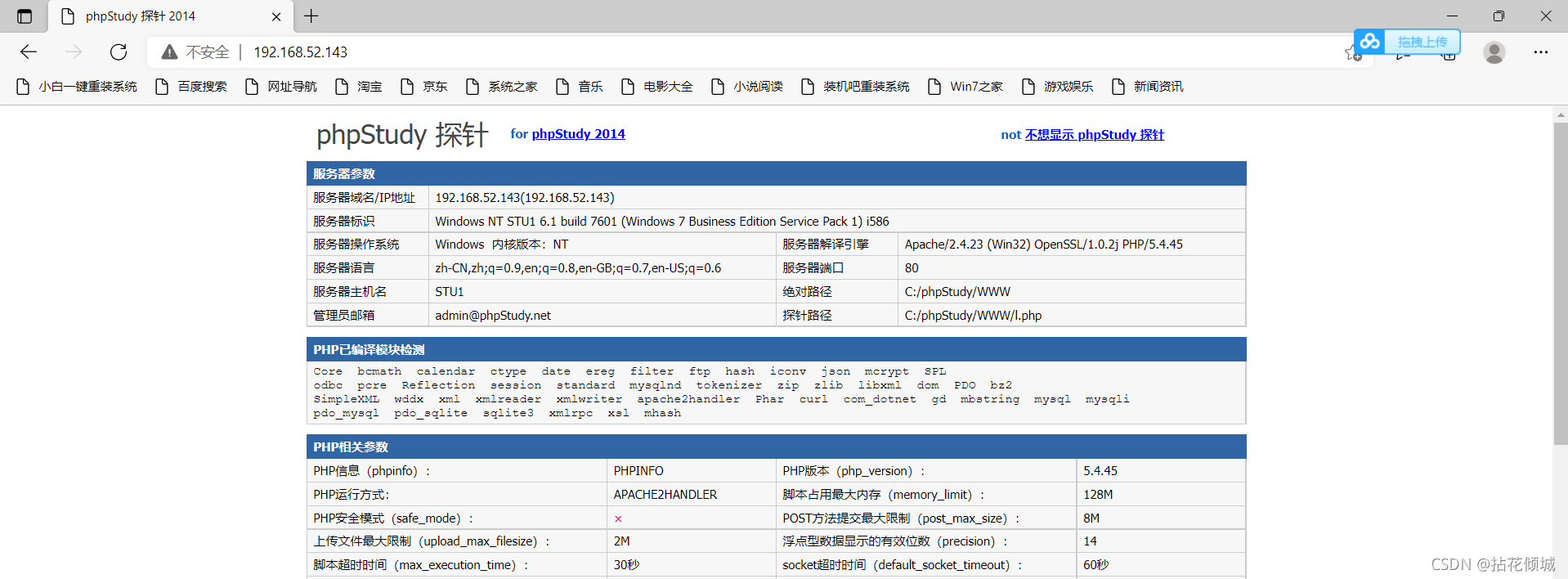1568x579 pixels.
Task: Close the phpStudy 探针 2014 tab
Action: point(276,16)
